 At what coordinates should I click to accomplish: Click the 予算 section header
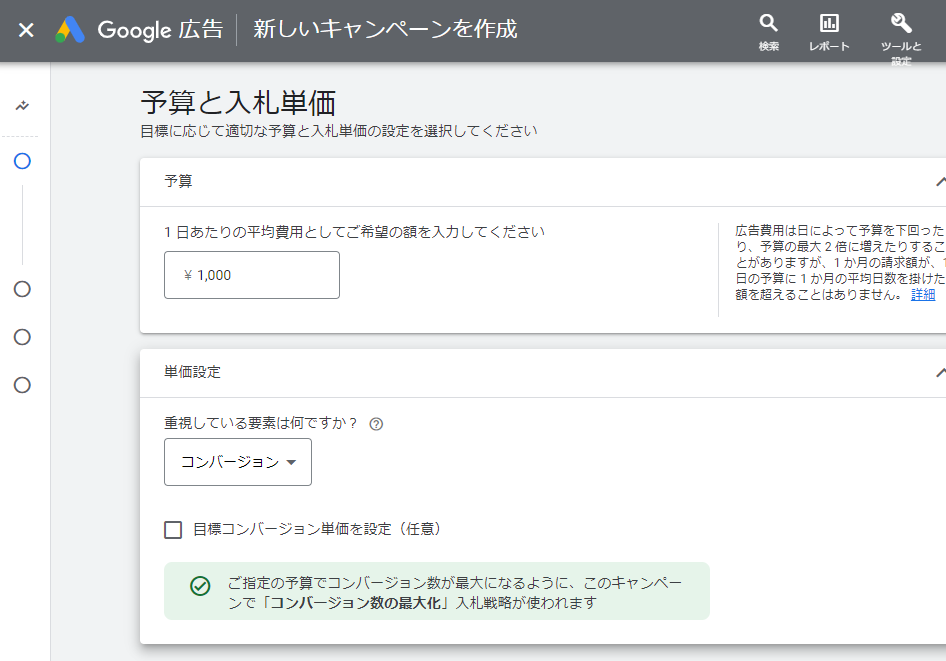coord(178,181)
